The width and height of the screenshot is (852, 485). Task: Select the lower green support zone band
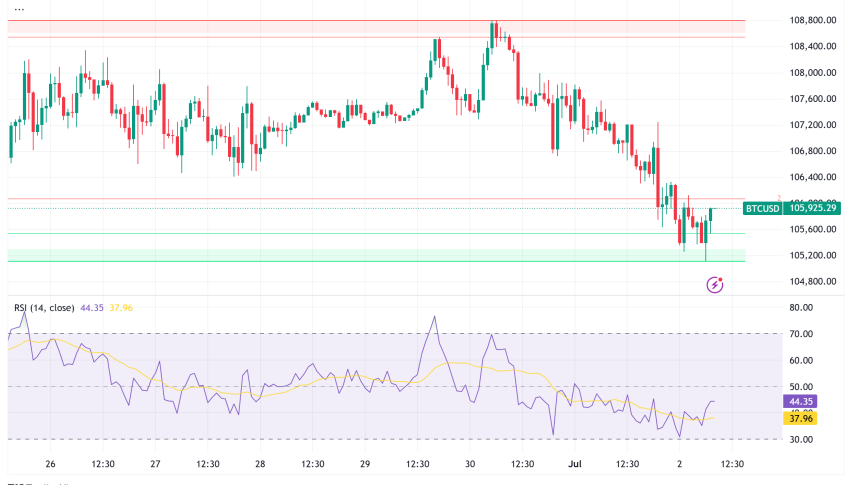pyautogui.click(x=377, y=255)
